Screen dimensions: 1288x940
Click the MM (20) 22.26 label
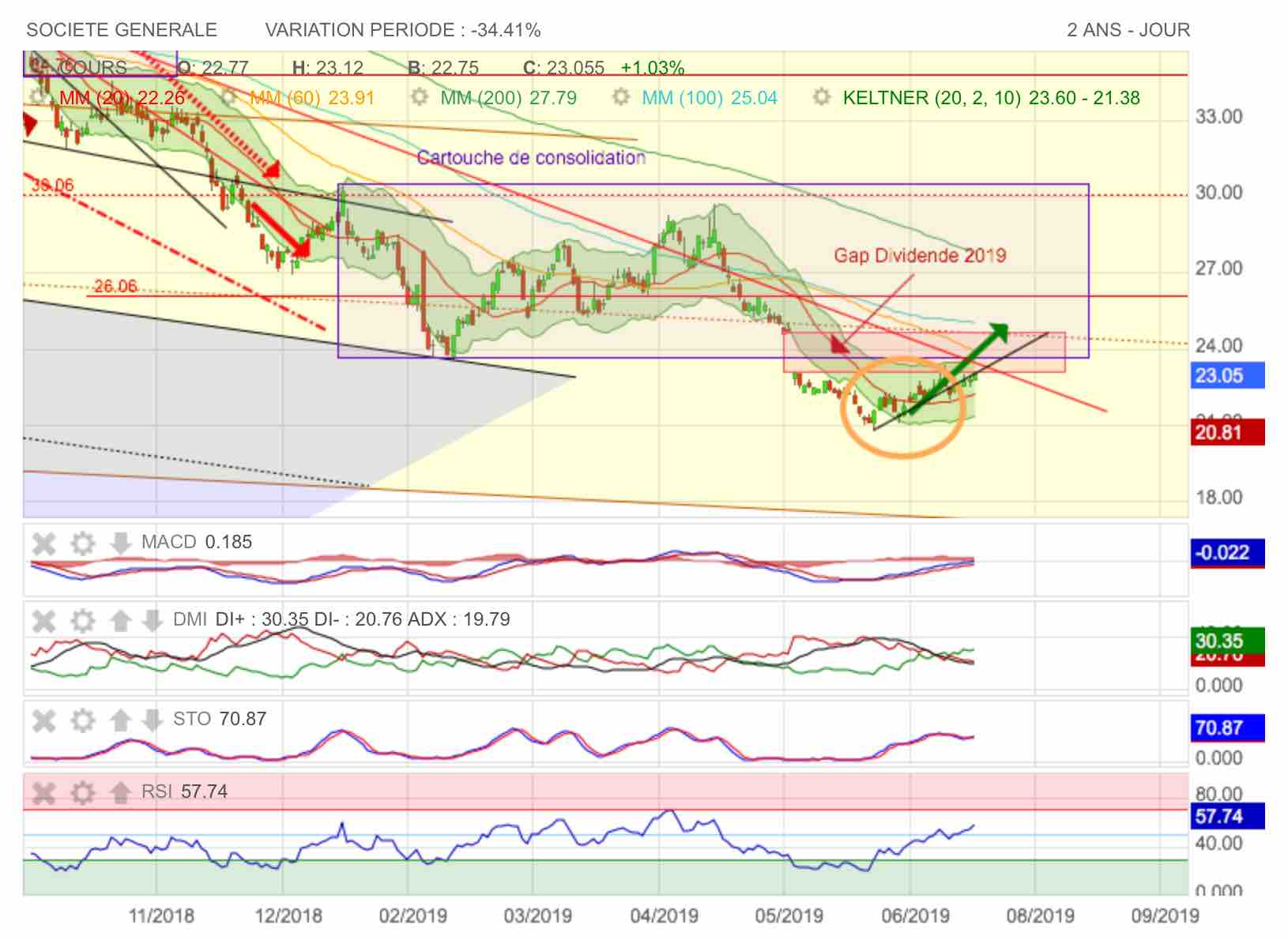point(122,98)
